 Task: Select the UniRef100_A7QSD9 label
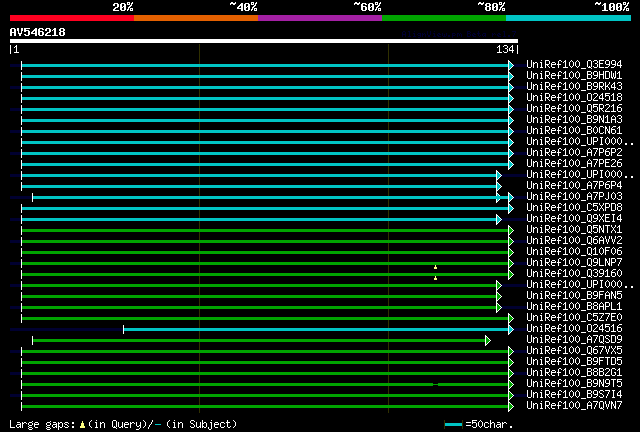pos(574,339)
